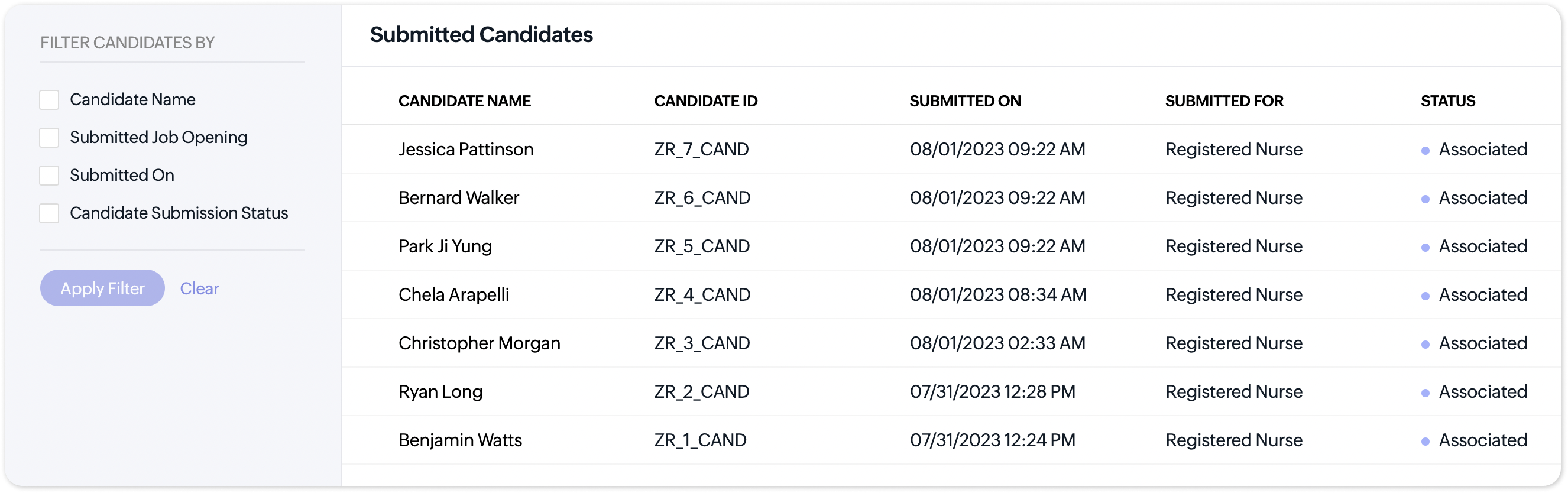This screenshot has height=493, width=1568.
Task: Sort by the Candidate Name column header
Action: 465,101
